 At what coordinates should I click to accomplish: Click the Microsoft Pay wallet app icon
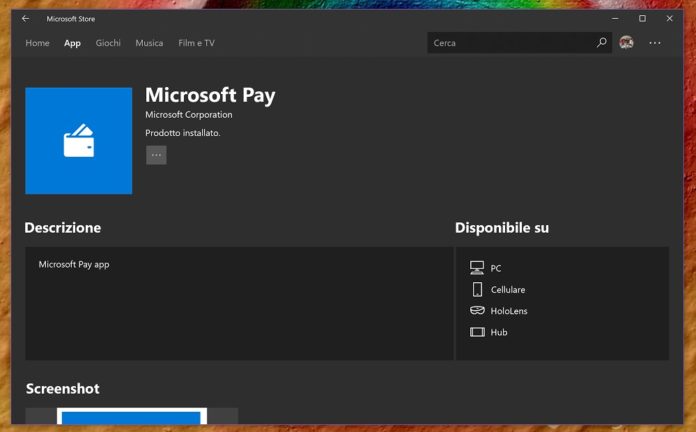pyautogui.click(x=79, y=141)
